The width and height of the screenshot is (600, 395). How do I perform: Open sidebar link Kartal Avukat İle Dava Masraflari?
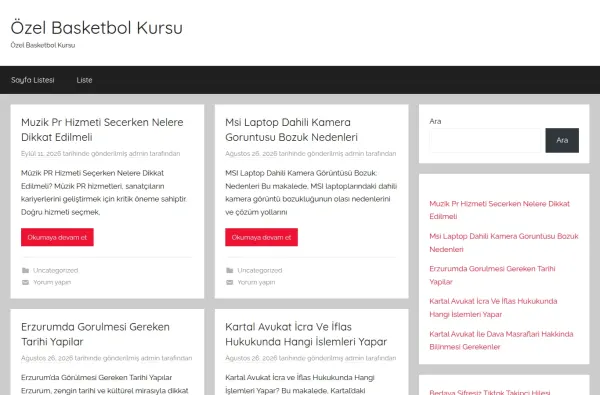tap(501, 340)
